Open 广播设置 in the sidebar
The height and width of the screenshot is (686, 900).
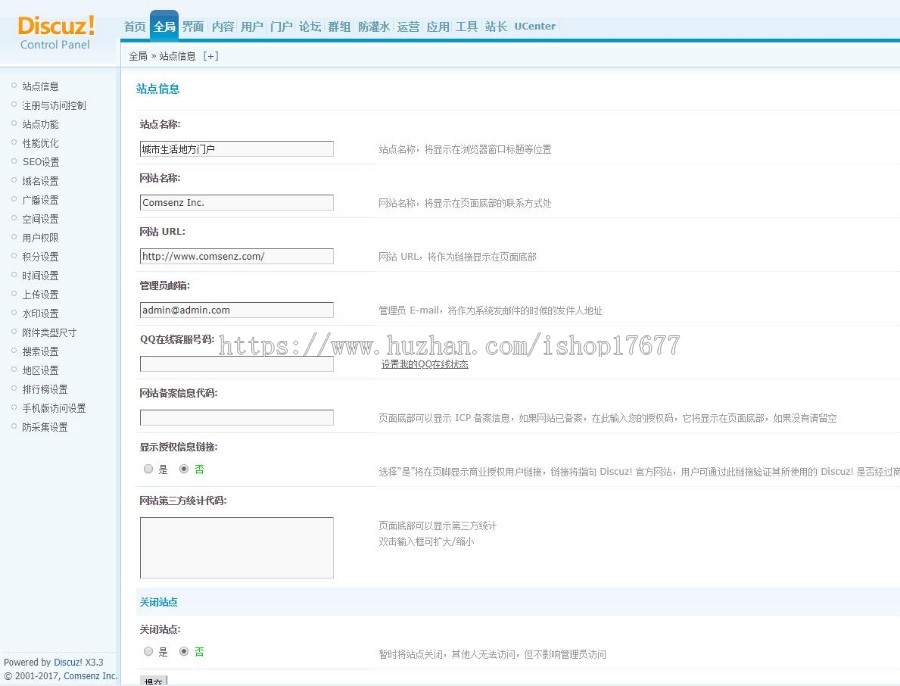pos(40,200)
